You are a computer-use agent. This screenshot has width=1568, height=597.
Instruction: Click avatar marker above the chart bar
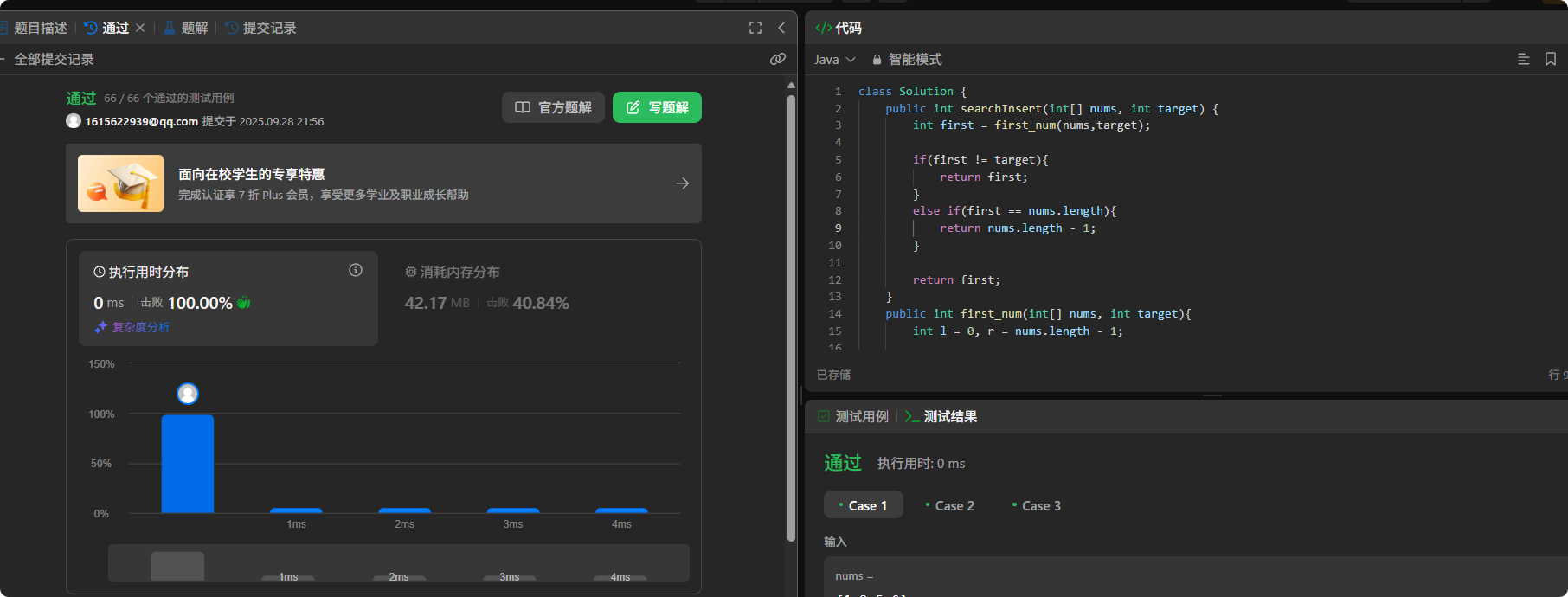pos(188,394)
